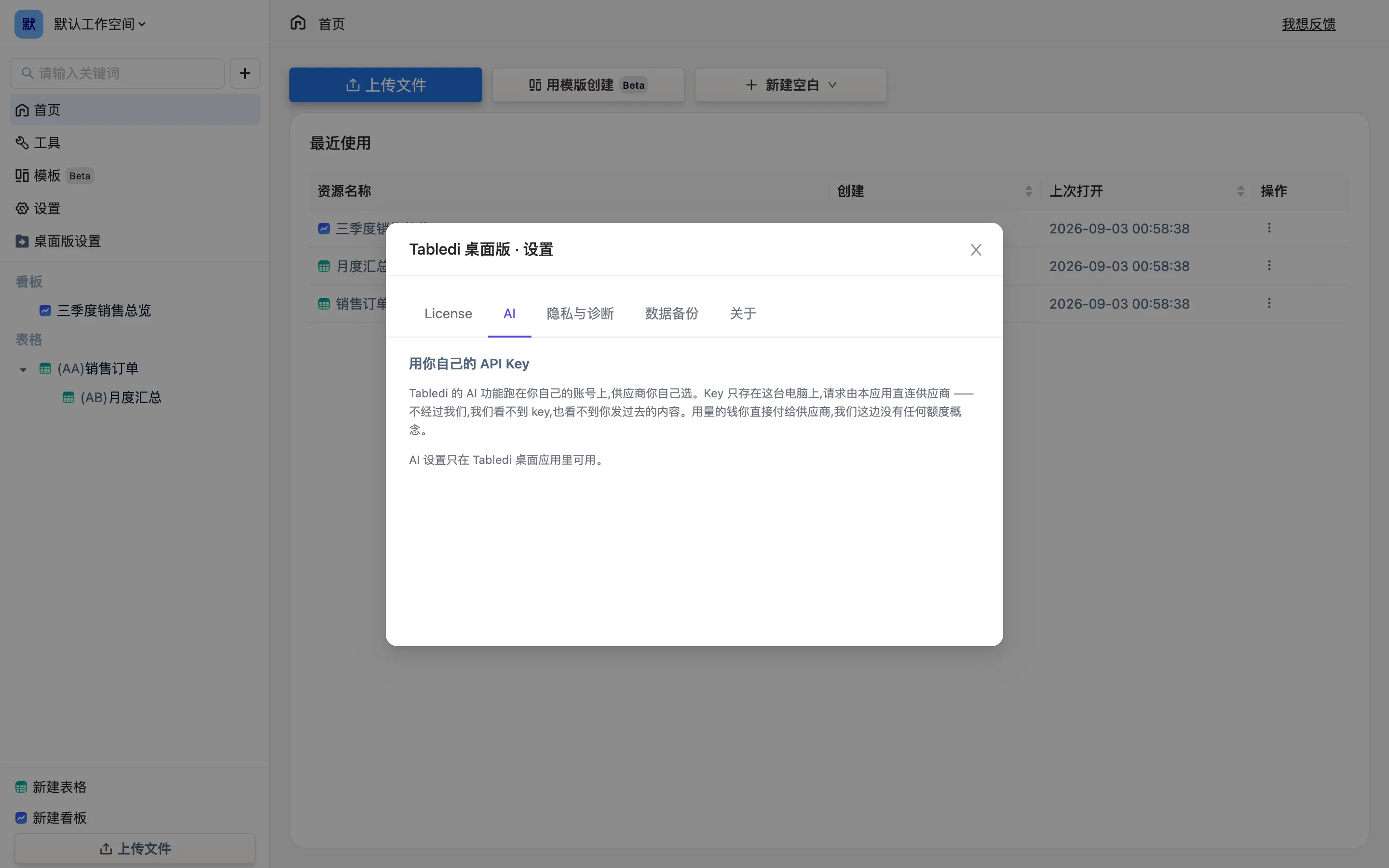The height and width of the screenshot is (868, 1389).
Task: Click the 工具 wrench icon
Action: (x=22, y=142)
